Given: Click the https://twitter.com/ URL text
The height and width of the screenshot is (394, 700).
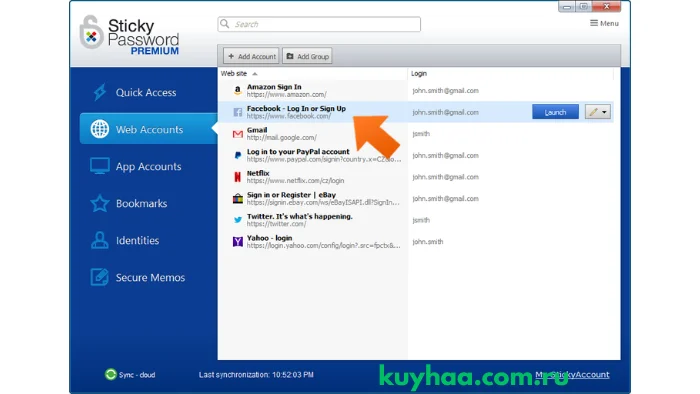Looking at the screenshot, I should point(276,224).
